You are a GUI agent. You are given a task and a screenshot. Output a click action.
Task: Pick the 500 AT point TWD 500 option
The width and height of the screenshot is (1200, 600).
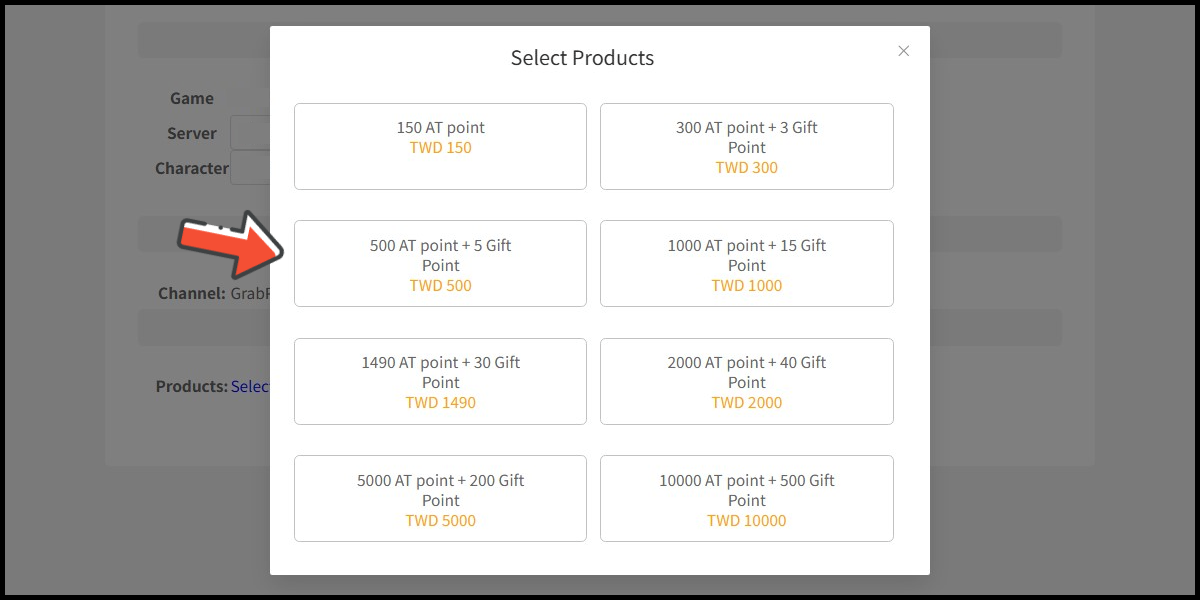[x=440, y=264]
